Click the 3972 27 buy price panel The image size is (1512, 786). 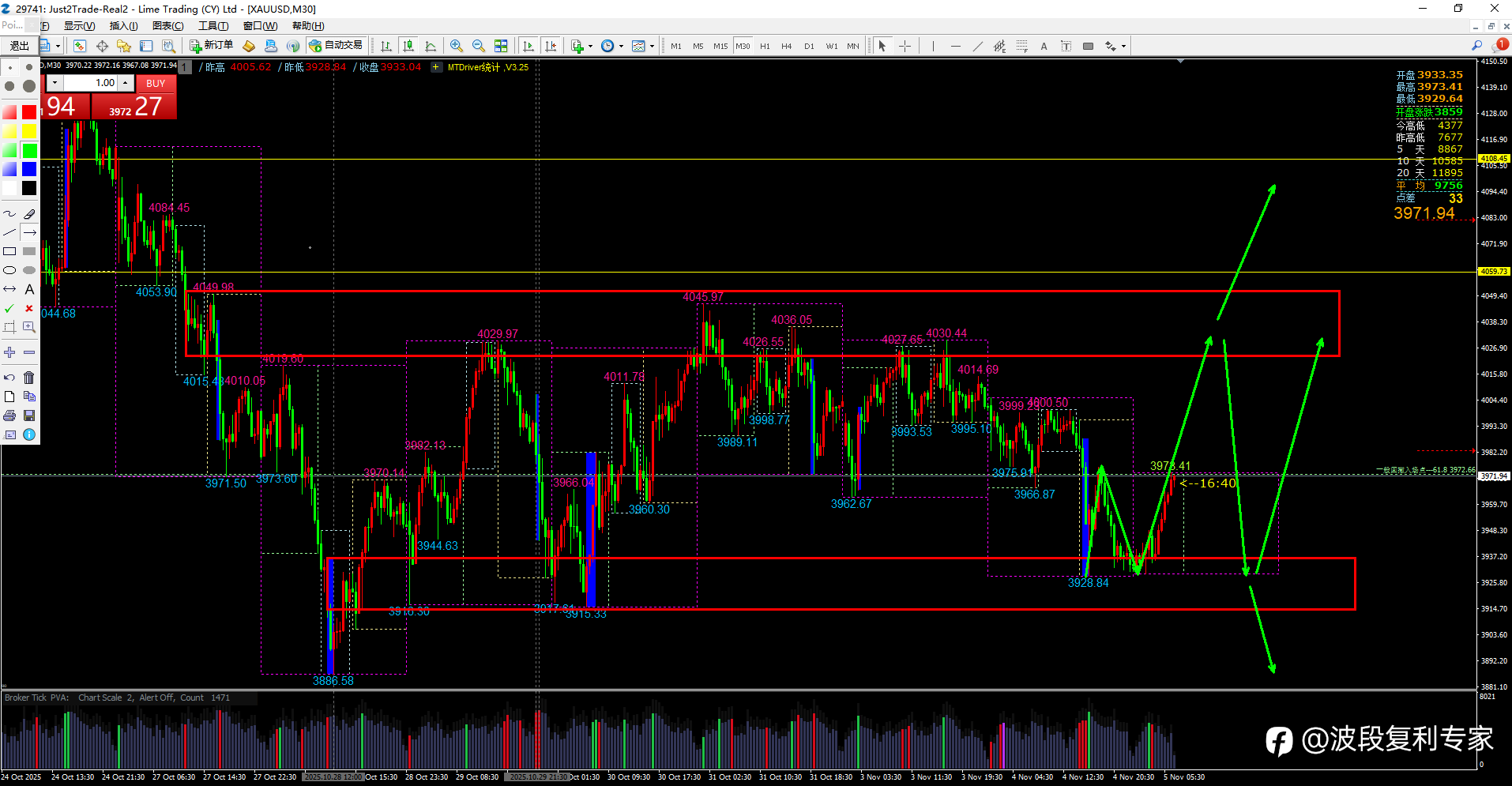(x=134, y=106)
